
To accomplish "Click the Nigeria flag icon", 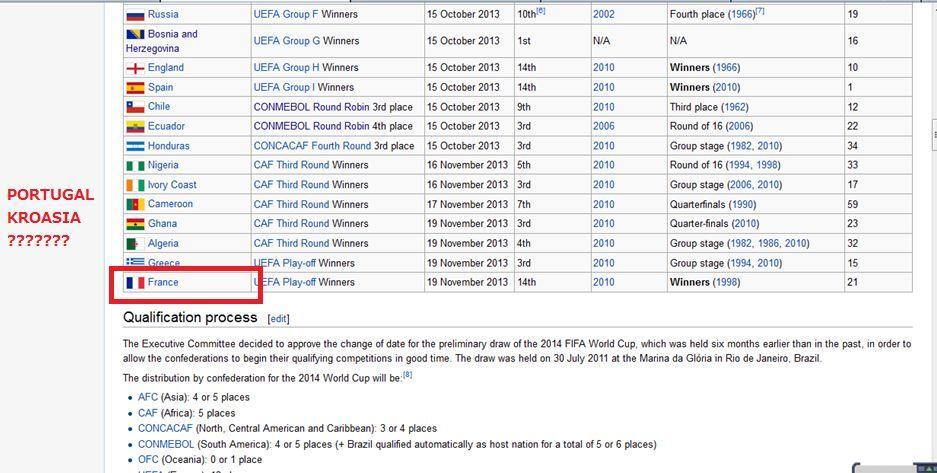I will coord(135,165).
